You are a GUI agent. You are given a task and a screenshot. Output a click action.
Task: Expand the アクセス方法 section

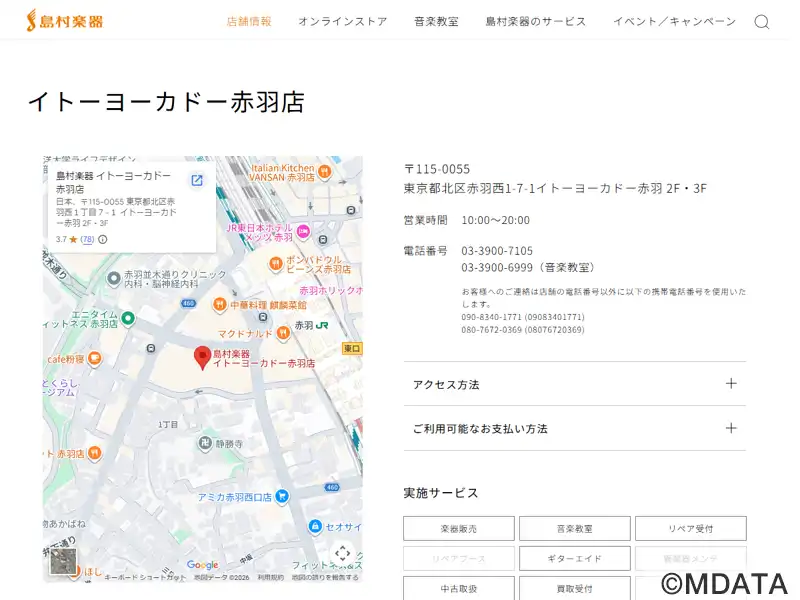(x=574, y=384)
